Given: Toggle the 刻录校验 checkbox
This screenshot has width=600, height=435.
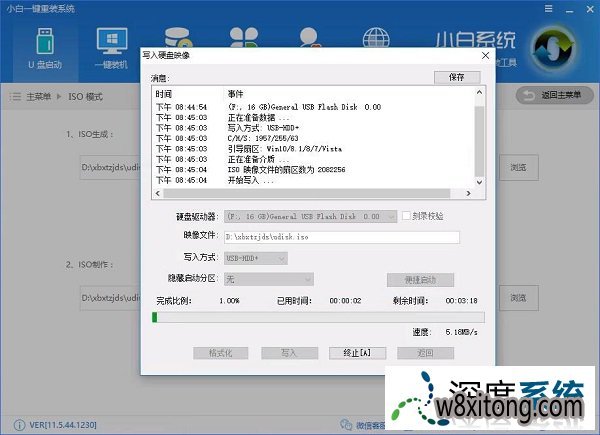Looking at the screenshot, I should 406,216.
